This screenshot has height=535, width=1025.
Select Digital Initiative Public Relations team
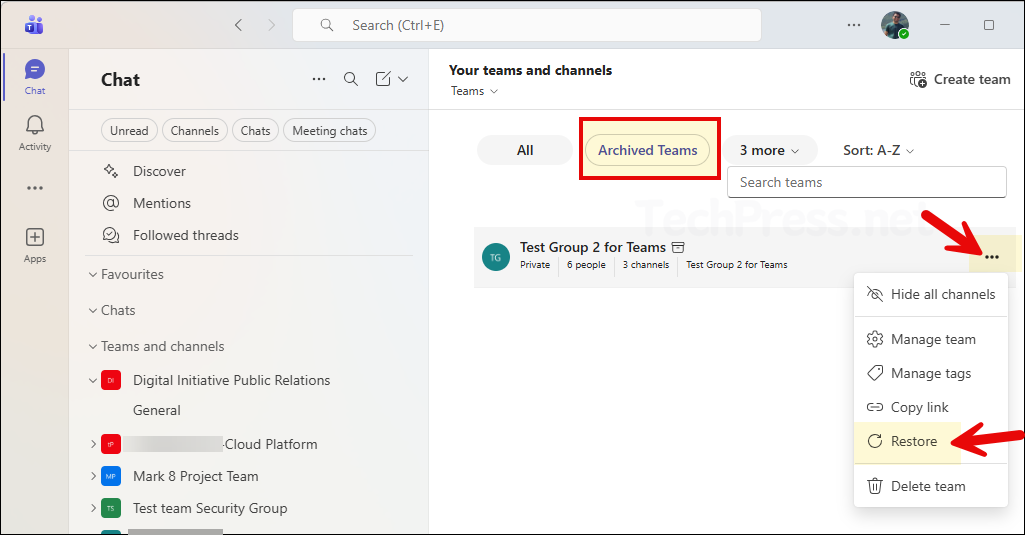231,380
